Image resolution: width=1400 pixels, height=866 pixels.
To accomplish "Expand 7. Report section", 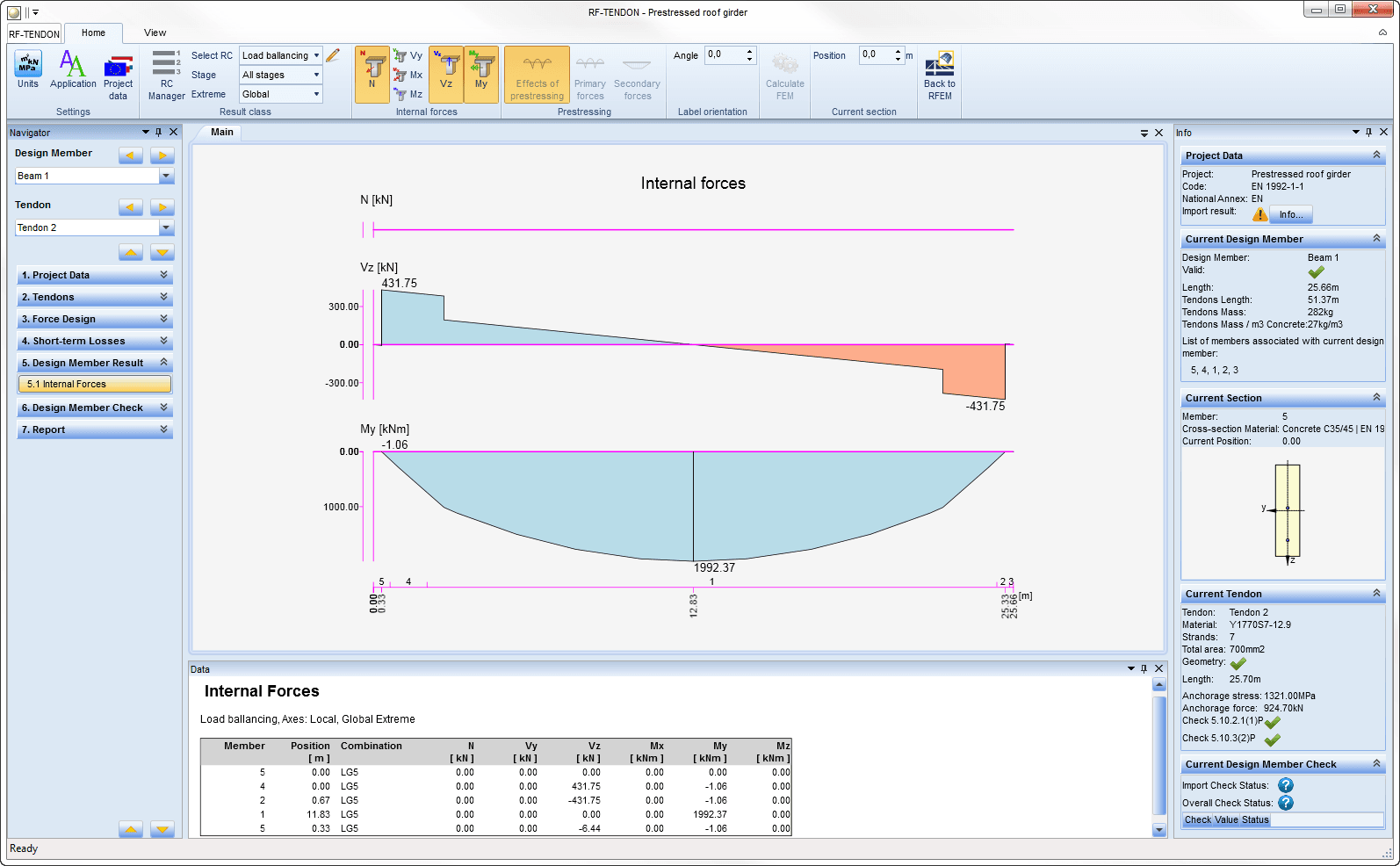I will tap(95, 429).
